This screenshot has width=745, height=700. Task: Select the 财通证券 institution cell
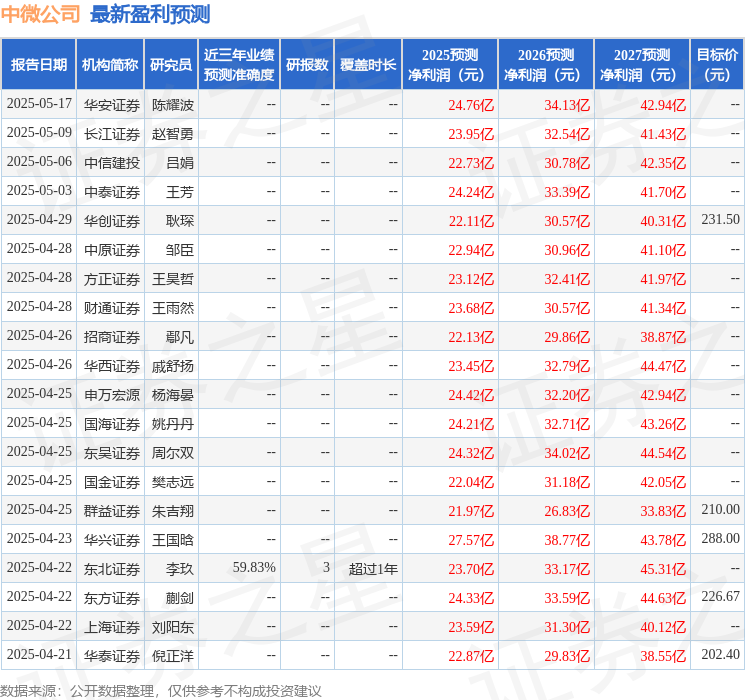coord(112,308)
